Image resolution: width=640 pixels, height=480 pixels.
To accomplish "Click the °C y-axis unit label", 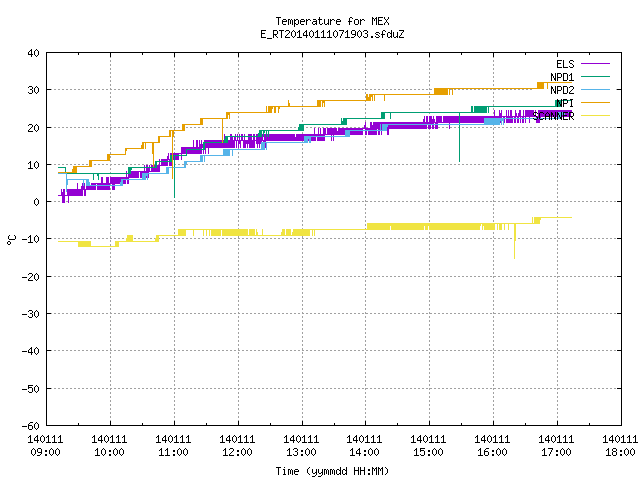I will [x=11, y=240].
